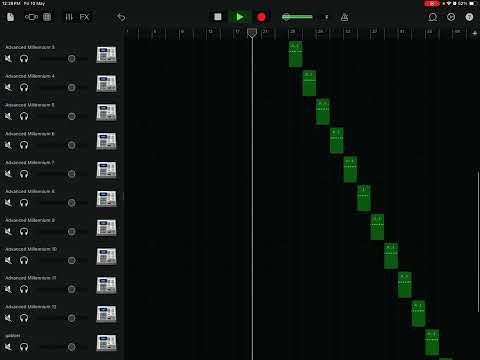Stop playback with the square button
The height and width of the screenshot is (360, 480).
(x=218, y=17)
